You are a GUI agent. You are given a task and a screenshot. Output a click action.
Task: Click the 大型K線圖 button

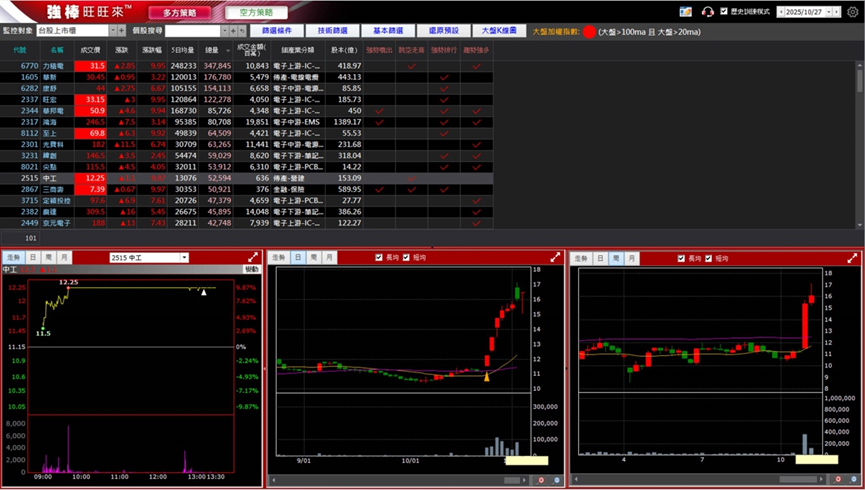[x=497, y=31]
